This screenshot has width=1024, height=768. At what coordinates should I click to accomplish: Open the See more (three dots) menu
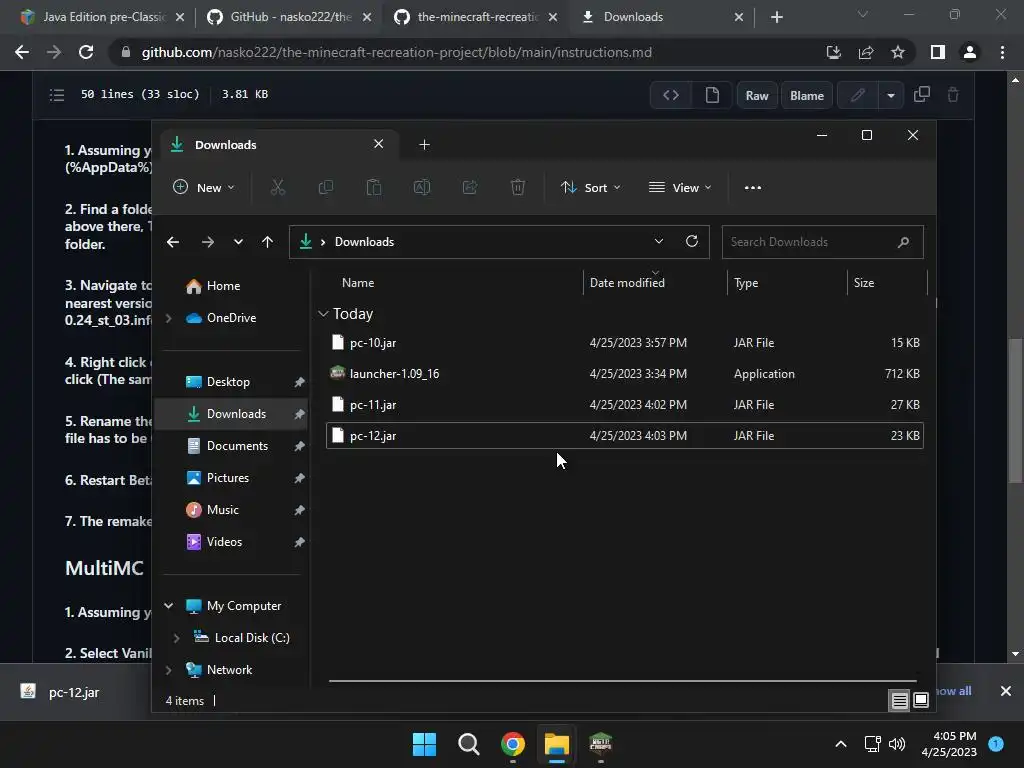pos(752,187)
